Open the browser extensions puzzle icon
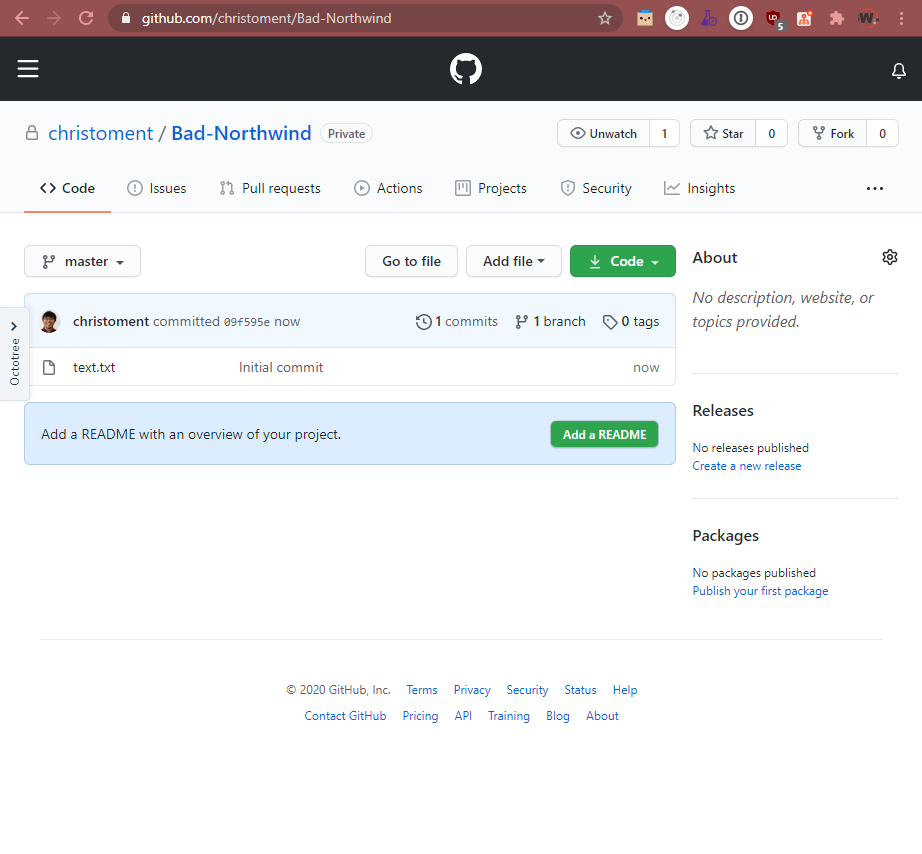Screen dimensions: 922x854 pos(836,18)
